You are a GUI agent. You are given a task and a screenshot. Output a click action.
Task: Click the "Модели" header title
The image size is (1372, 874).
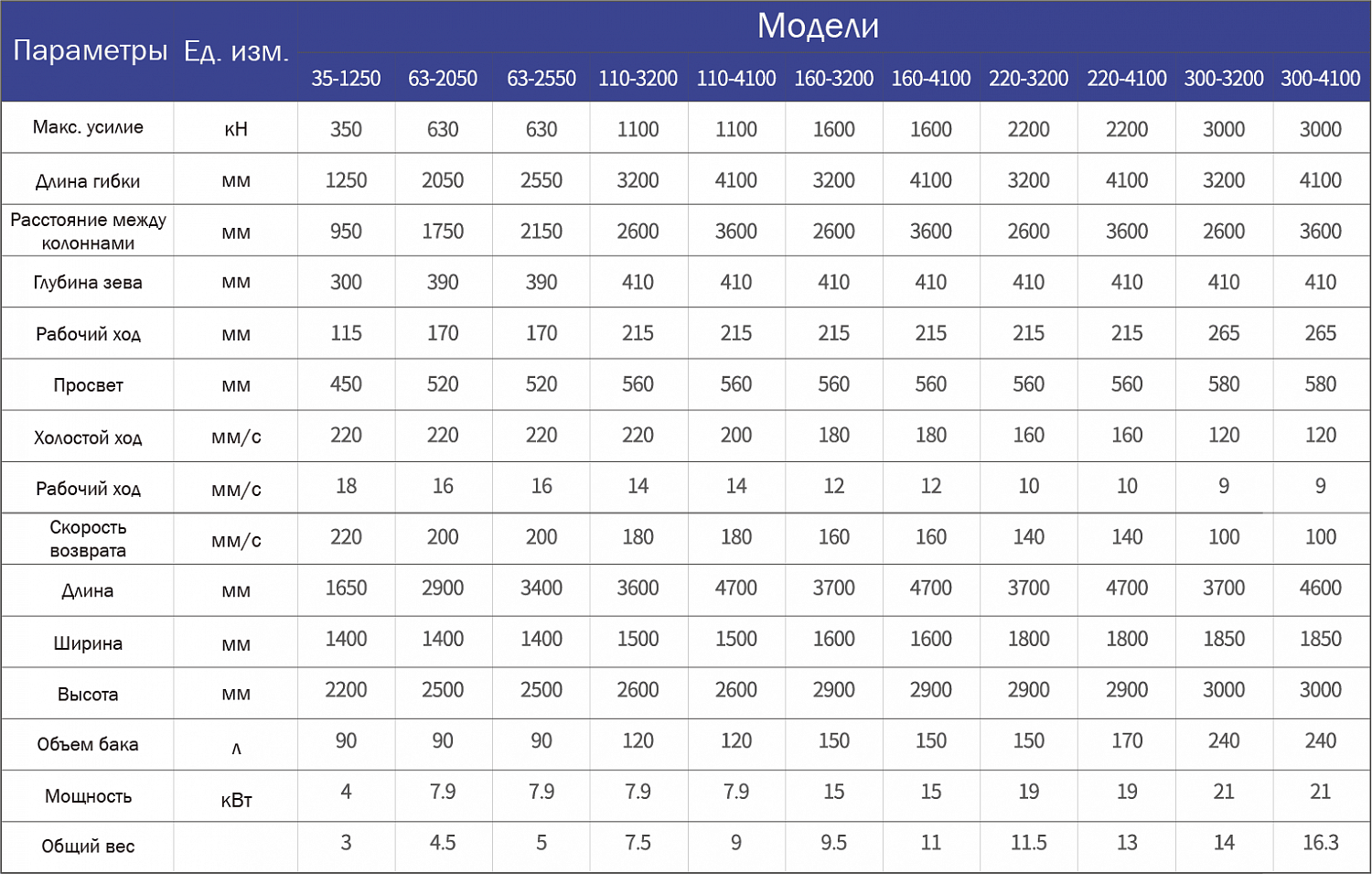click(818, 27)
